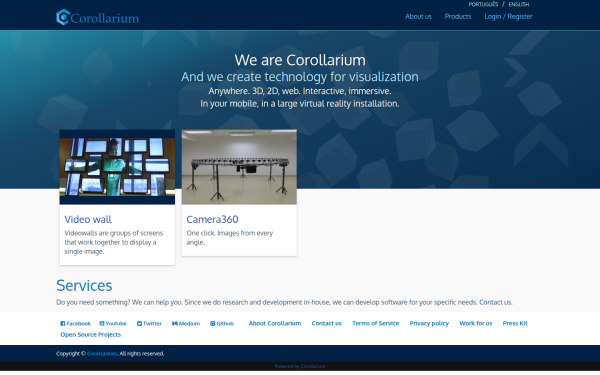Screen dimensions: 600x375
Task: Switch language to English
Action: pos(519,4)
